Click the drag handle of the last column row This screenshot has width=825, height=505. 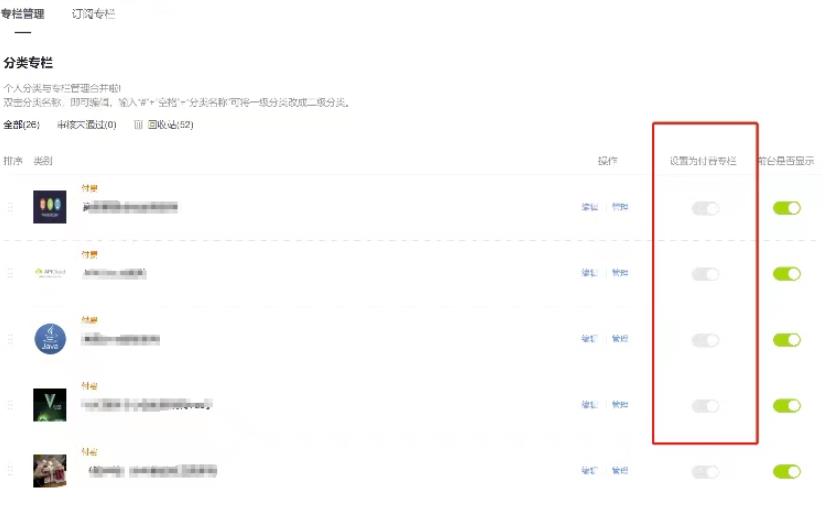click(x=11, y=471)
